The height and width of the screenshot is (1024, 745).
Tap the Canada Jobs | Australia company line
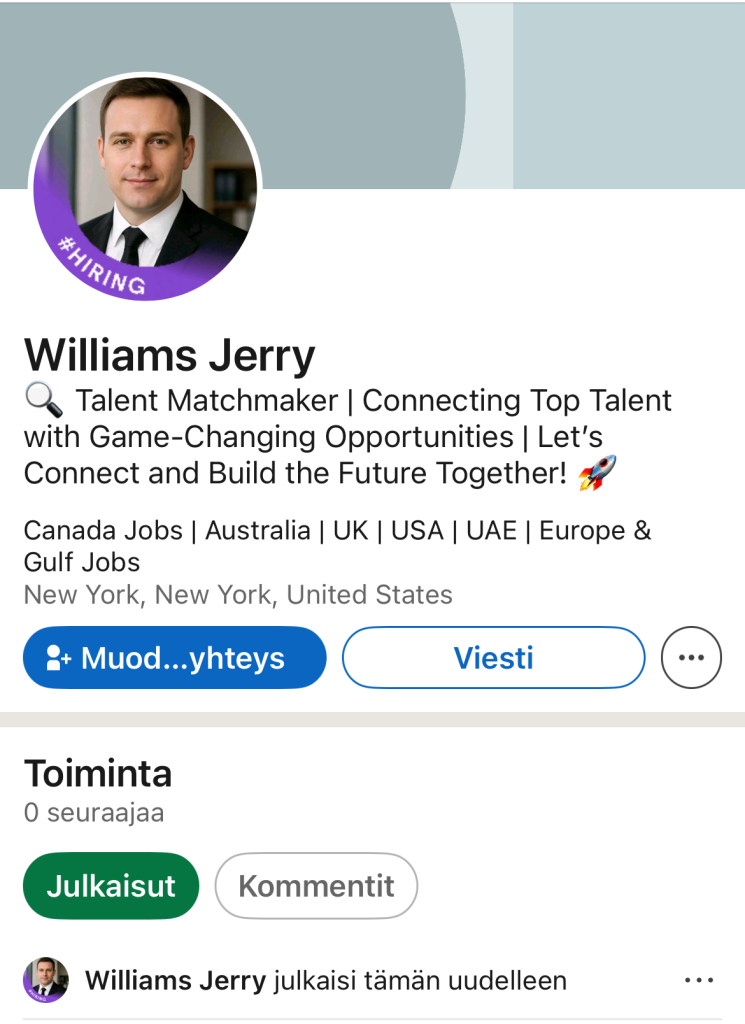click(337, 545)
